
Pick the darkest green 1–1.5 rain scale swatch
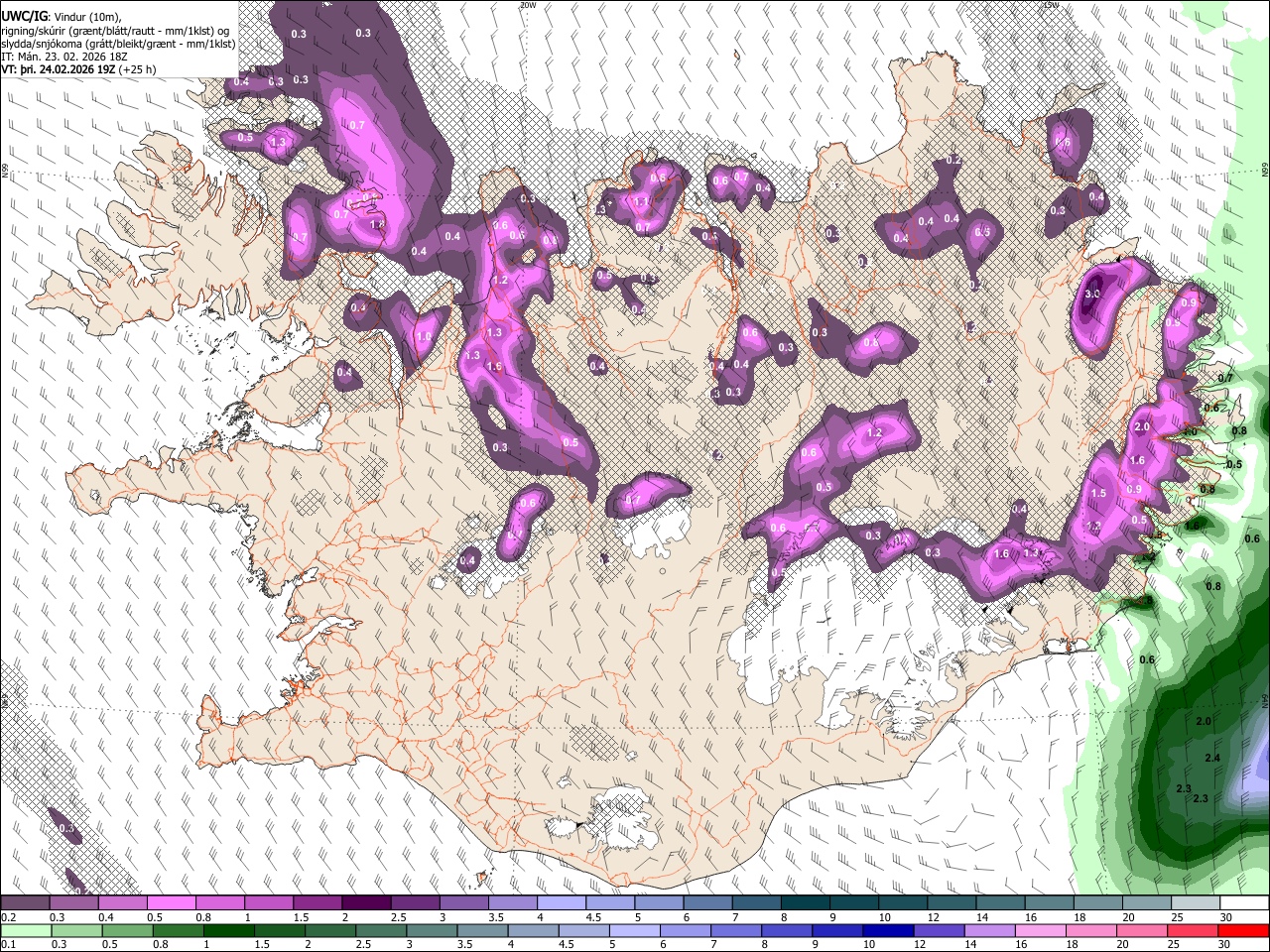[x=229, y=930]
